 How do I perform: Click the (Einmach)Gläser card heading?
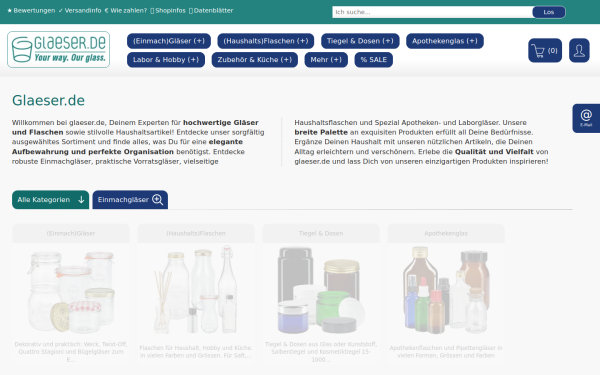71,233
